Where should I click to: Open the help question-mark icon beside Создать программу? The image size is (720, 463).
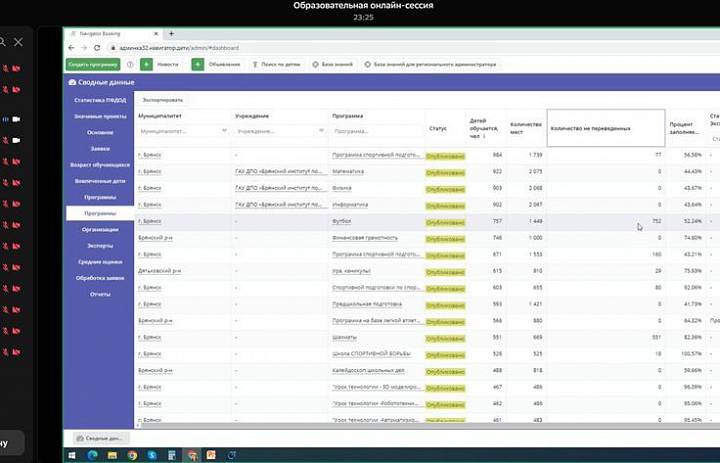pyautogui.click(x=130, y=65)
